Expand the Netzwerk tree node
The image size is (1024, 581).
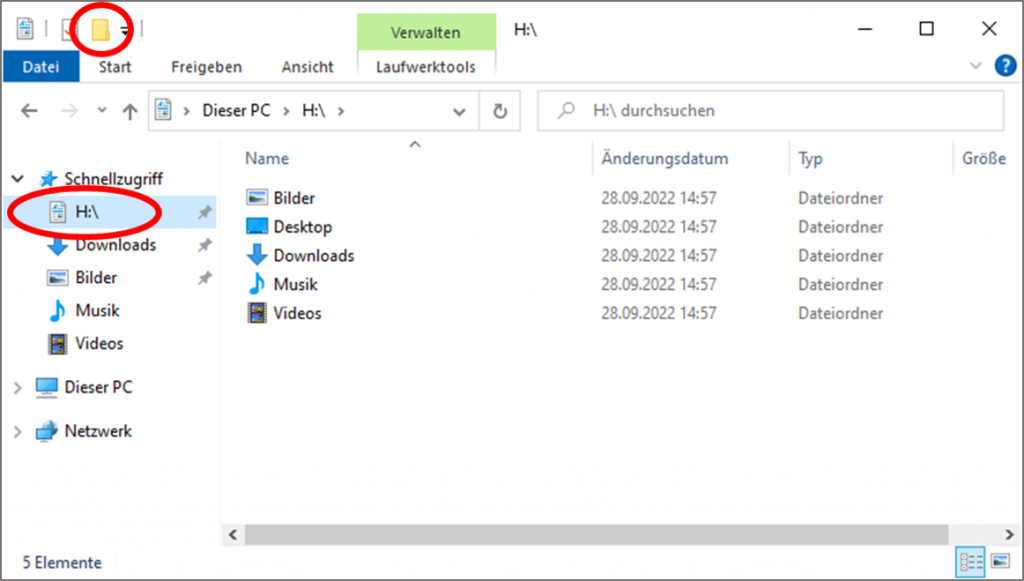click(18, 432)
